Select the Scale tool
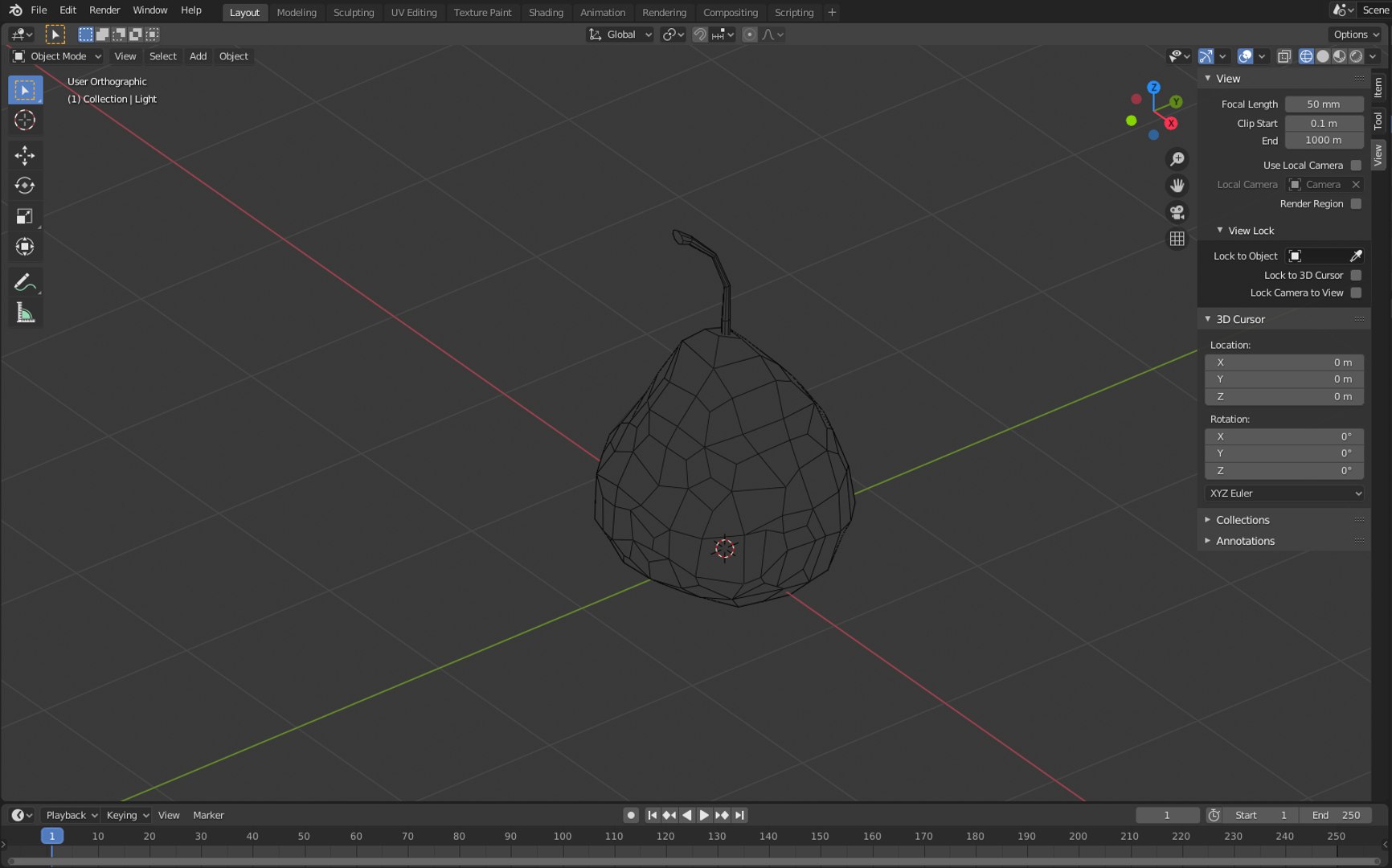 pyautogui.click(x=25, y=216)
